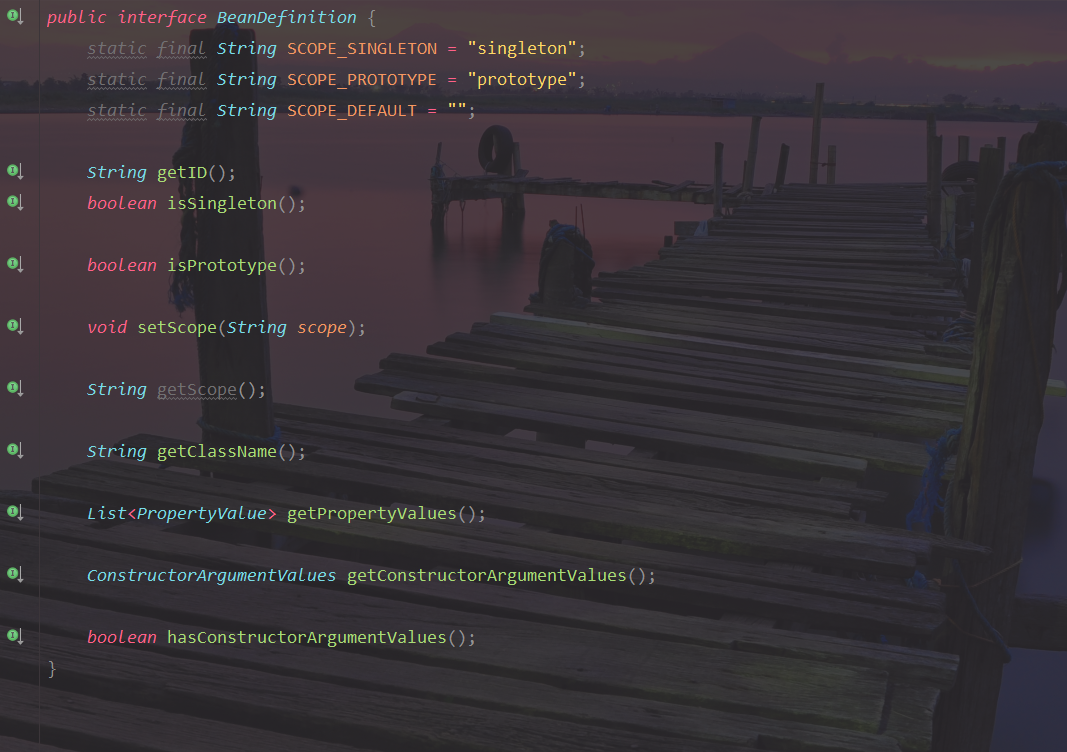Click the getID method name
The height and width of the screenshot is (752, 1067).
coord(182,173)
